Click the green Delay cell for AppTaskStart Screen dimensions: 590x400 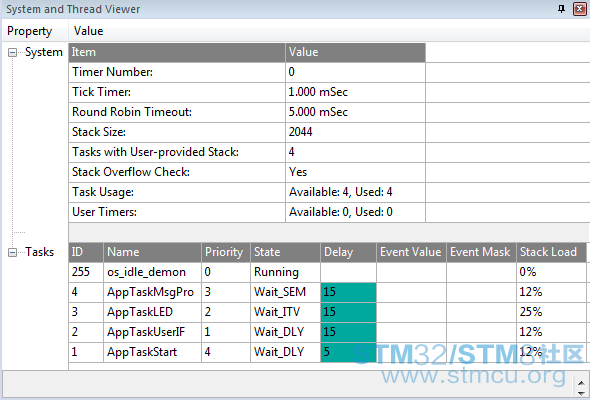[348, 352]
